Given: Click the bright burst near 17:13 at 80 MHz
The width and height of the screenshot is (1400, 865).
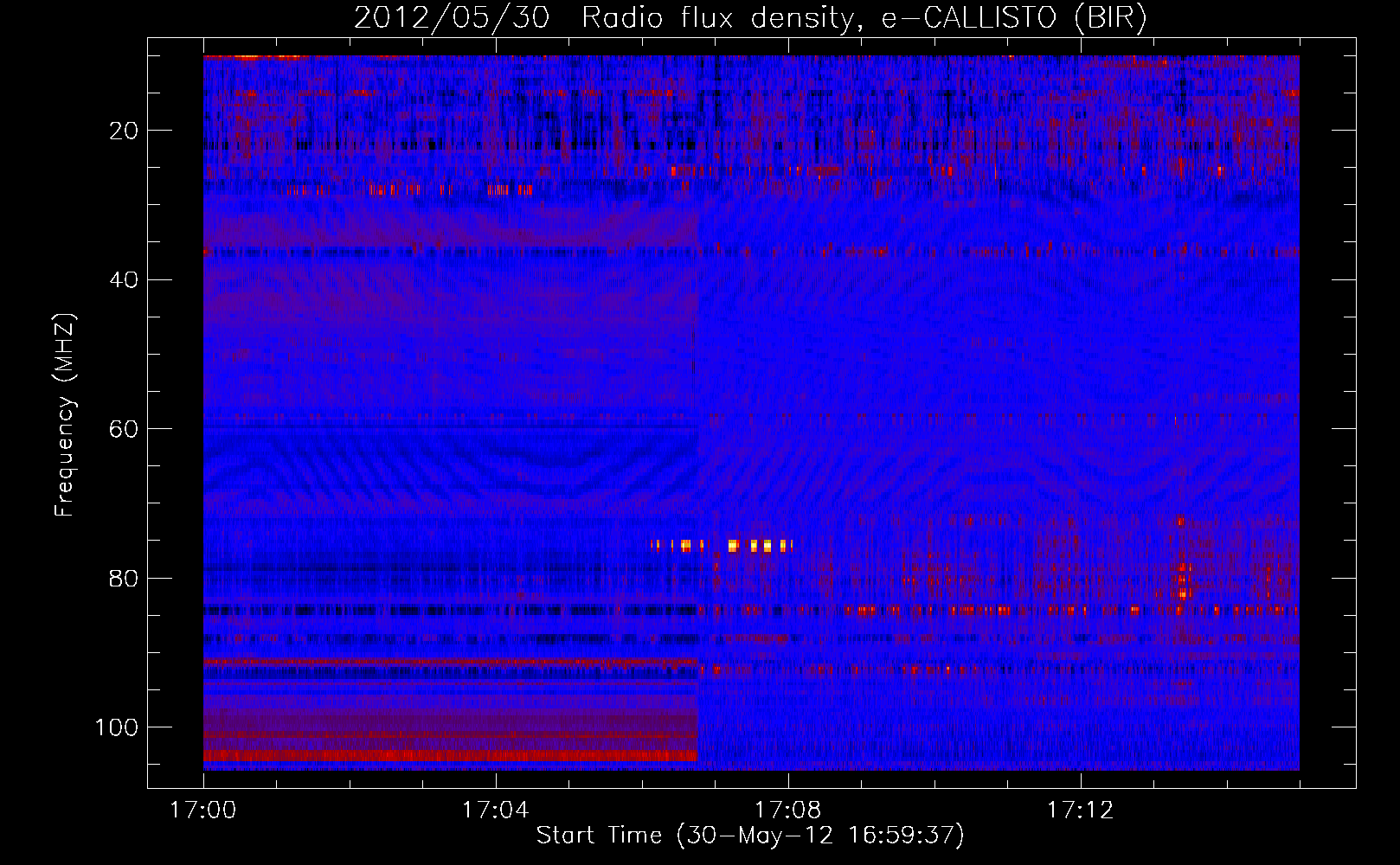Looking at the screenshot, I should coord(1184,581).
